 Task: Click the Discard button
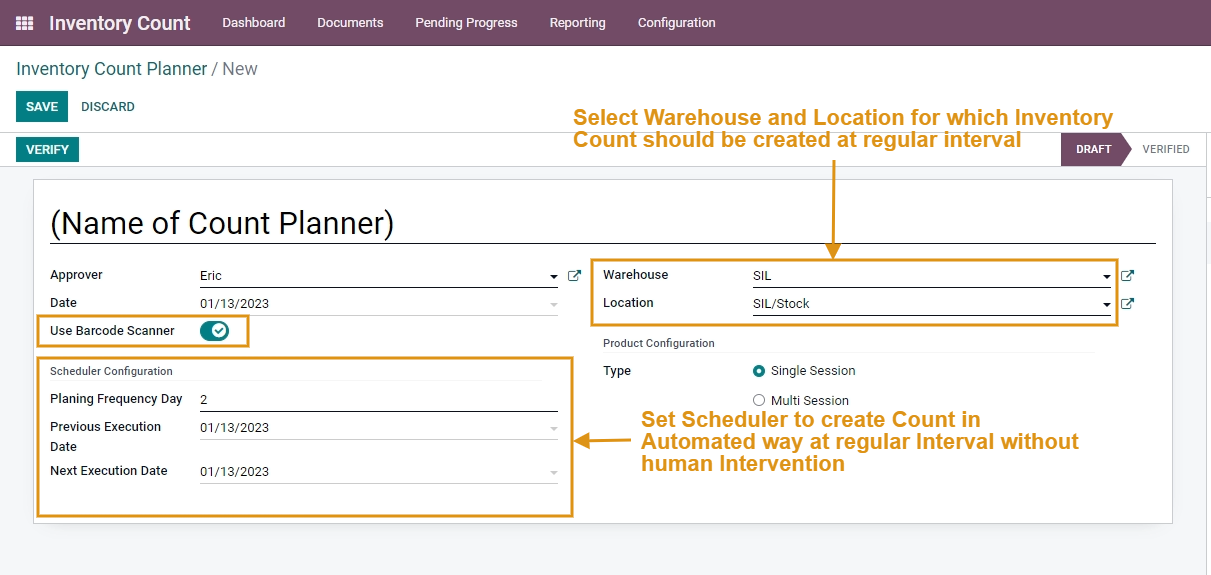click(x=108, y=107)
